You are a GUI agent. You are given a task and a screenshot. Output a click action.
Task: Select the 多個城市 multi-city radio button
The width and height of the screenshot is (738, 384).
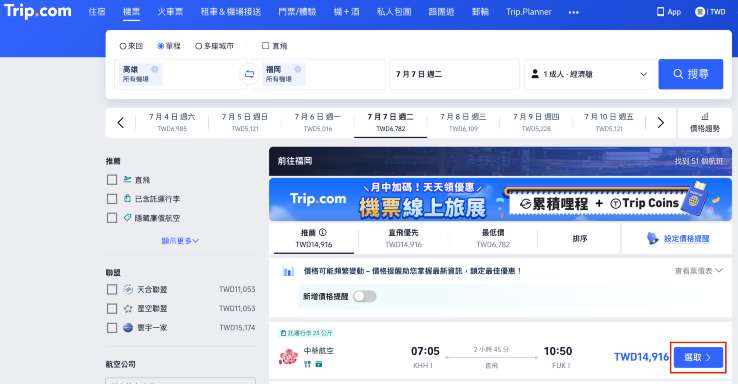[x=199, y=46]
